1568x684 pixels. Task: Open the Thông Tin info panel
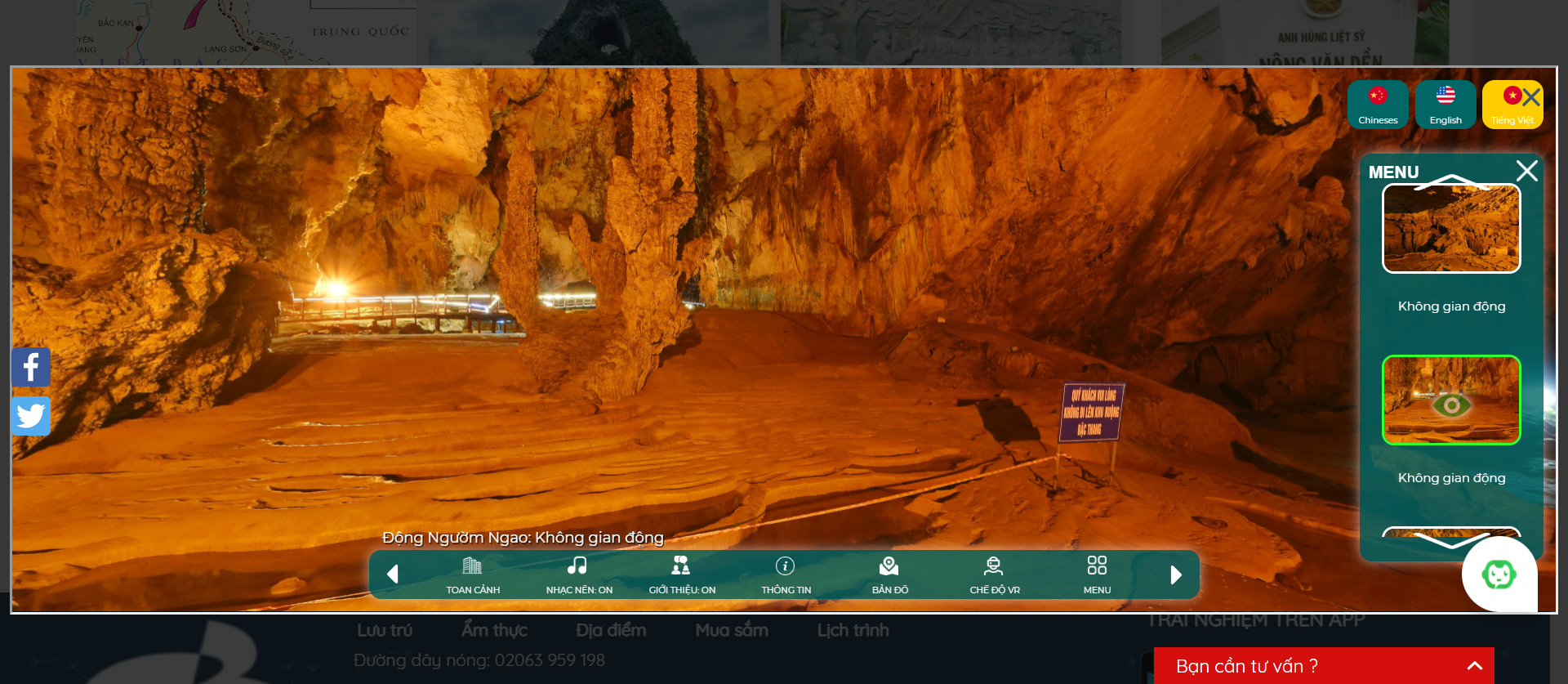point(785,574)
